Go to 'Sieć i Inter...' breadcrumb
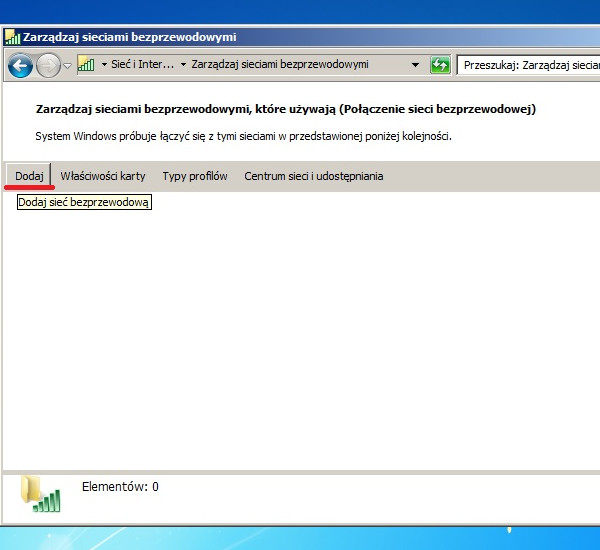 tap(142, 65)
